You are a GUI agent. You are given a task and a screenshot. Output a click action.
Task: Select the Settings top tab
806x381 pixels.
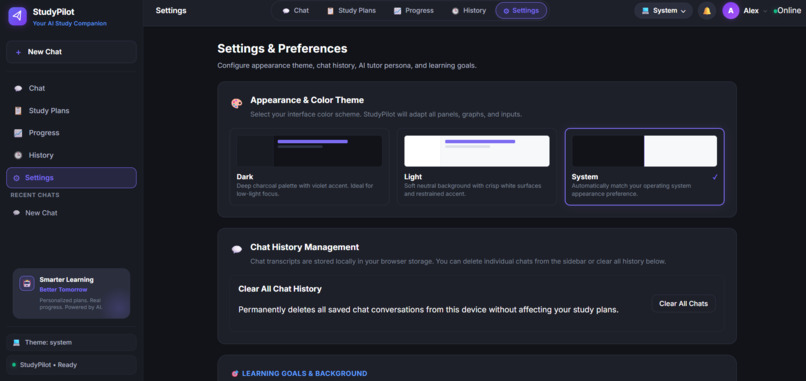521,11
